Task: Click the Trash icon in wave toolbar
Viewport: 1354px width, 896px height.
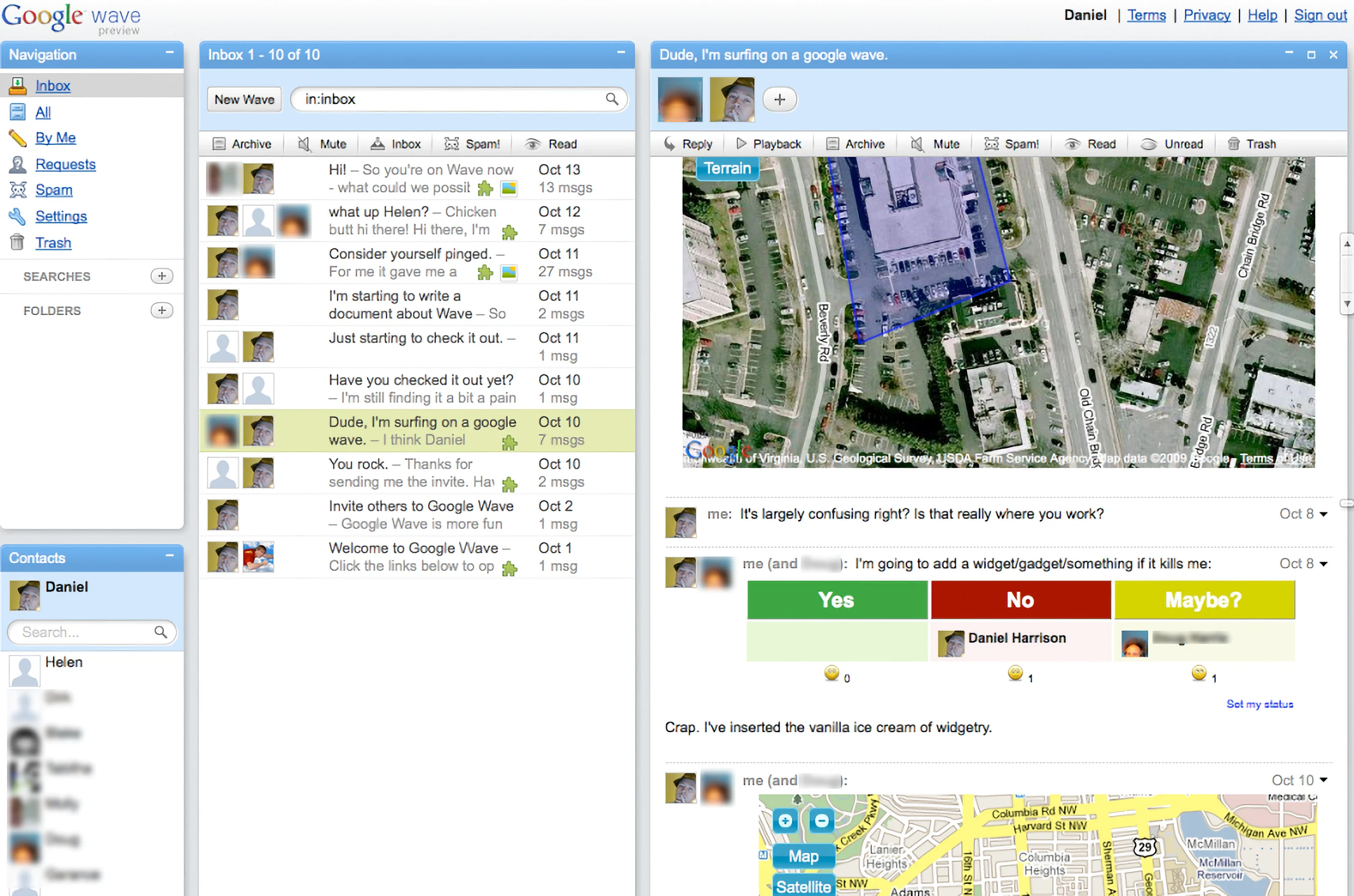Action: tap(1233, 144)
